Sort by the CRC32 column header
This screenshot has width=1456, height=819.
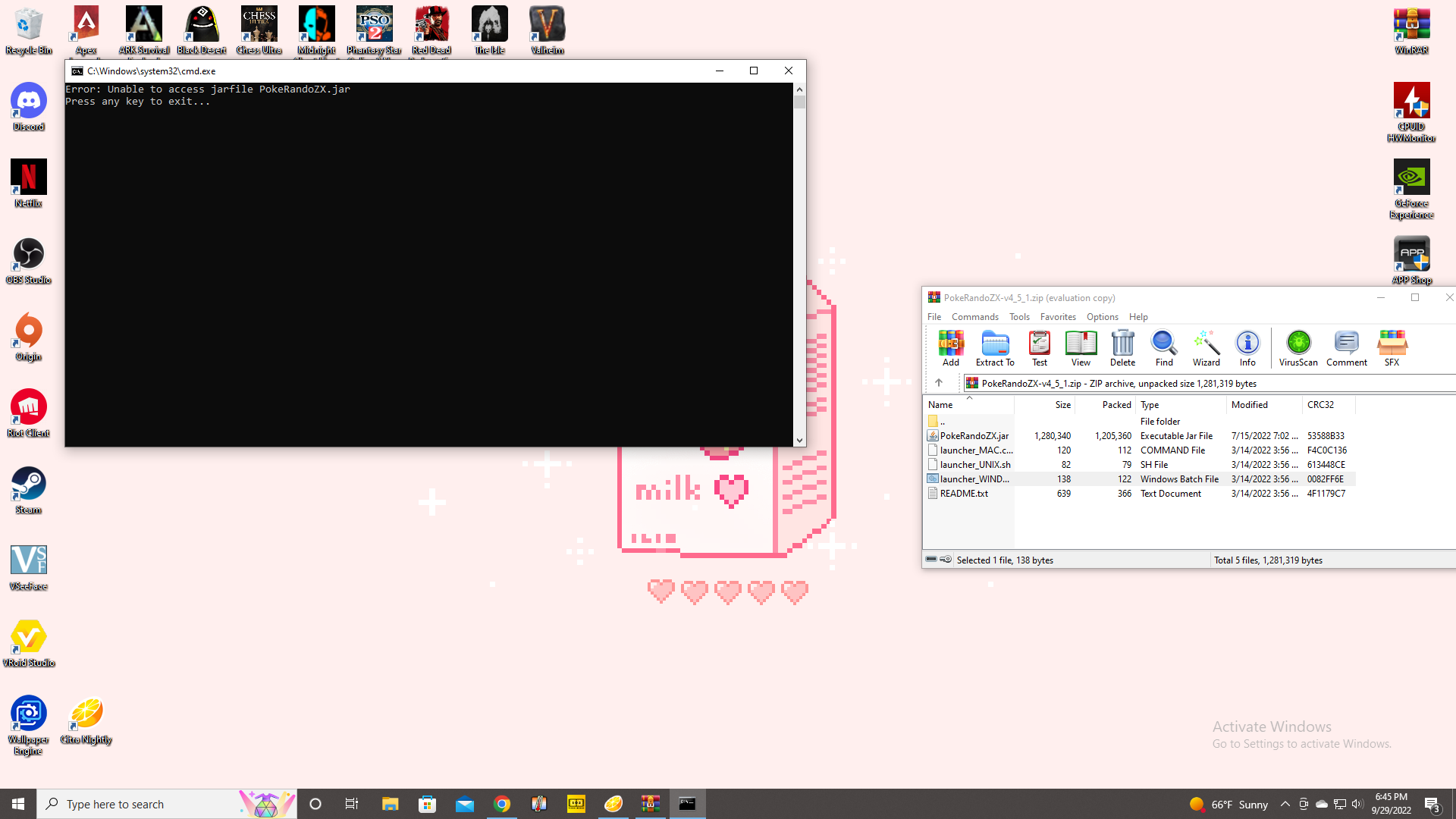tap(1329, 405)
